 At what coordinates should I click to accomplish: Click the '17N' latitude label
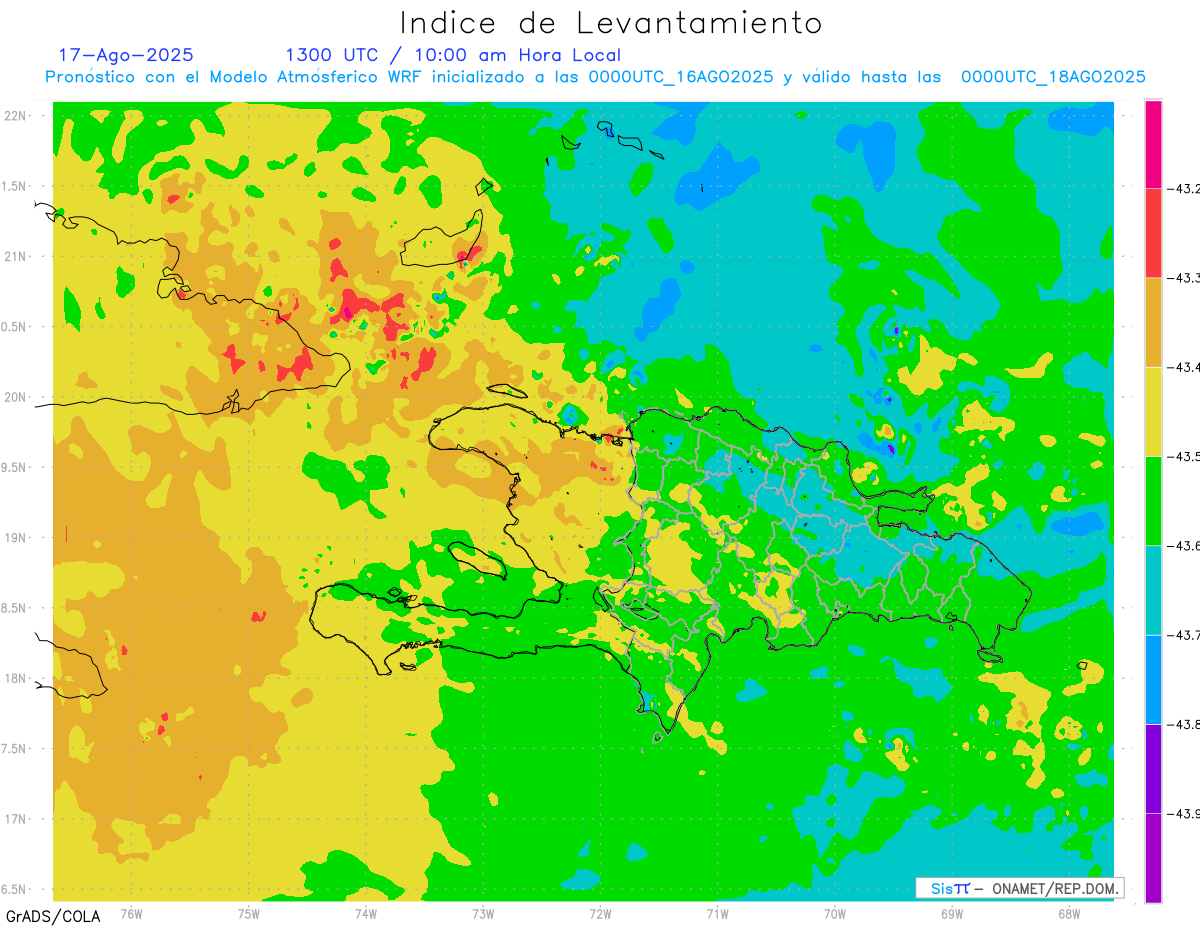[x=17, y=819]
